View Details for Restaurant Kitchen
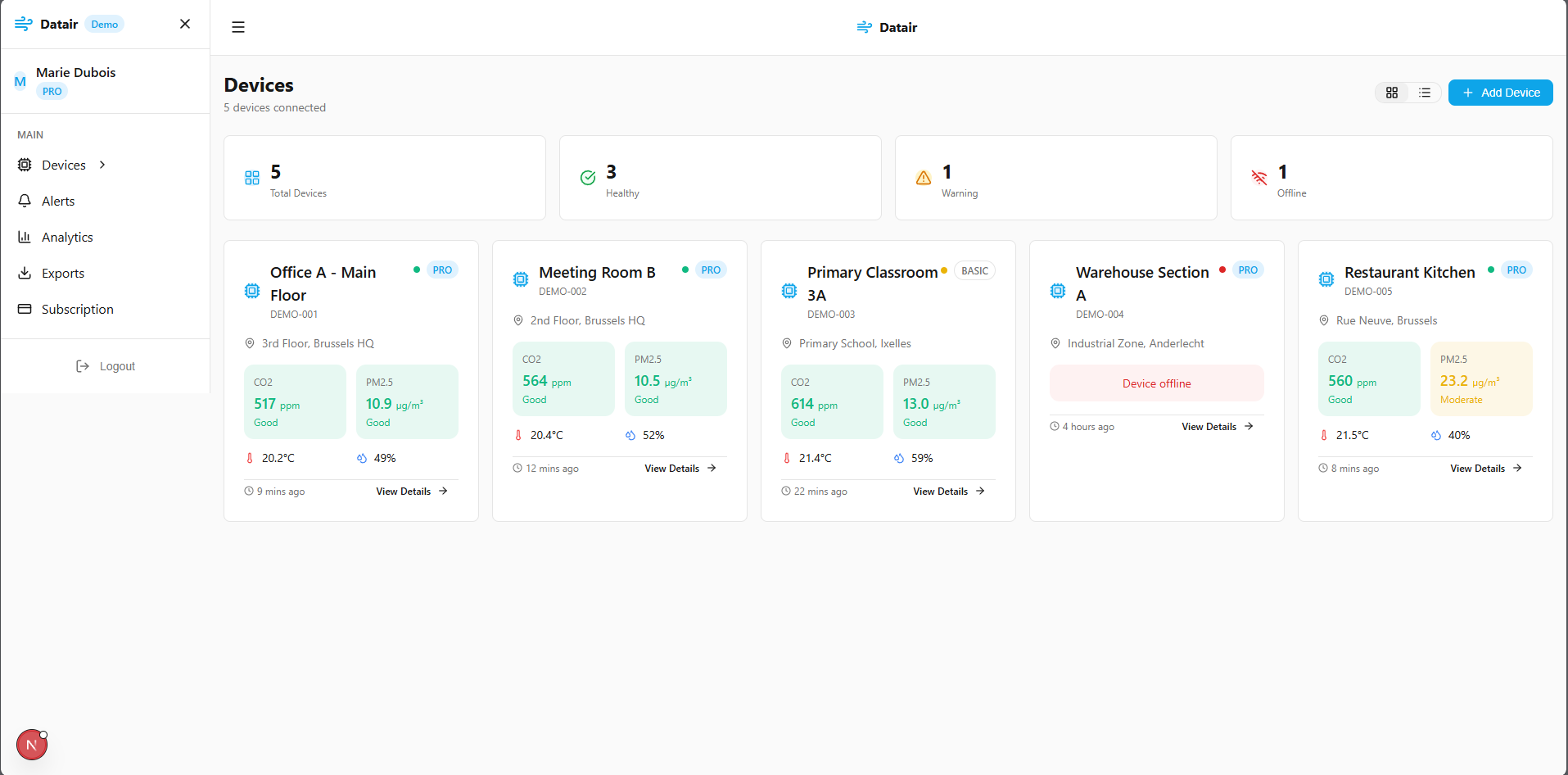The height and width of the screenshot is (775, 1568). 1486,469
